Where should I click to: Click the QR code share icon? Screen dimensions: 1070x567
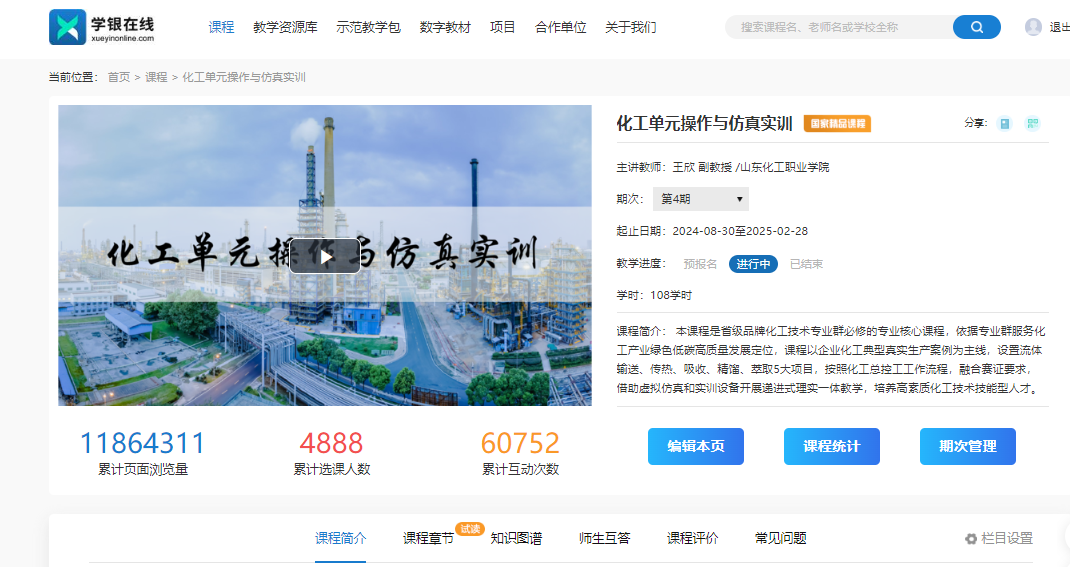1033,123
